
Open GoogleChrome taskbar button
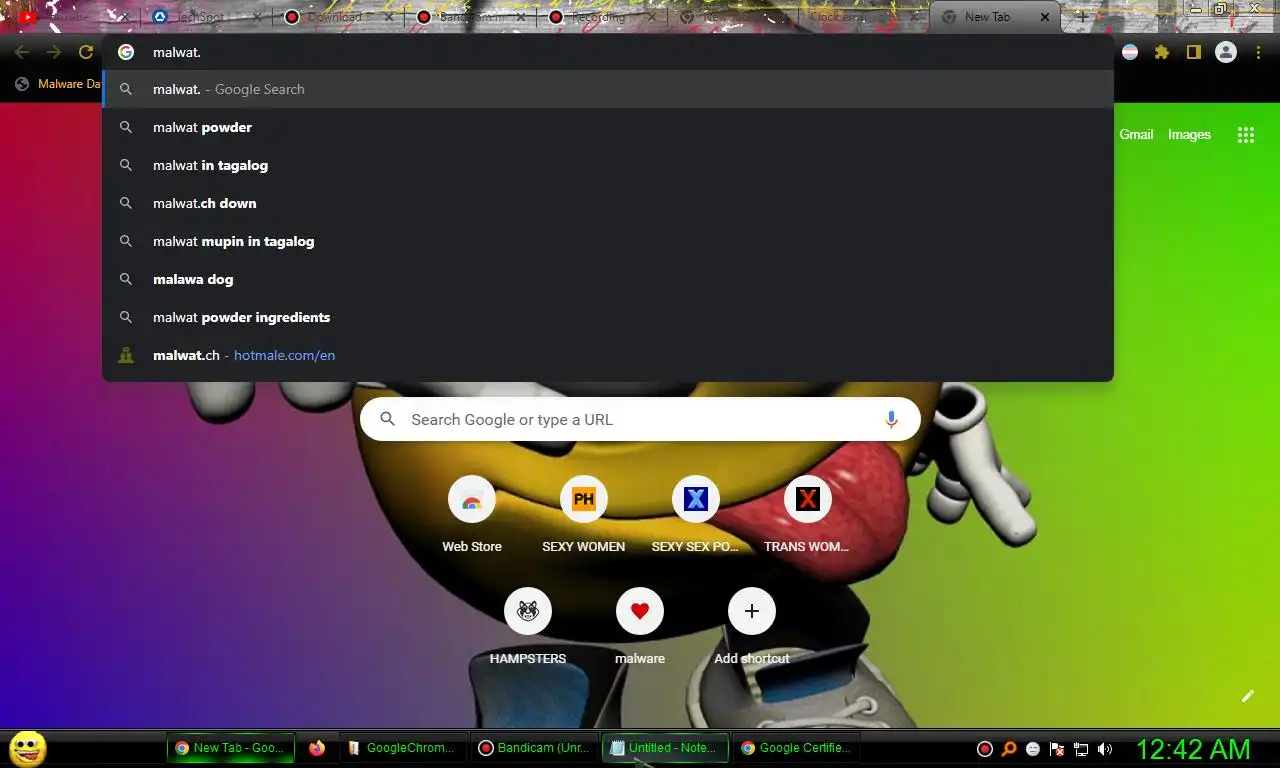click(403, 748)
